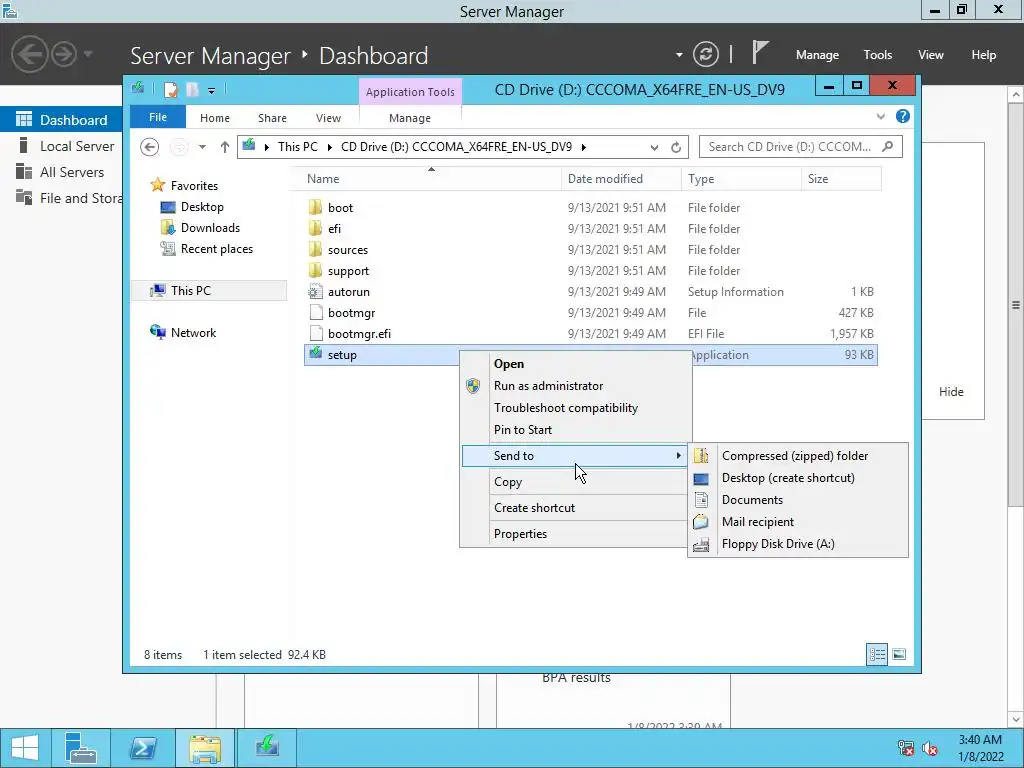Expand the Explorer ribbon chevron
The image size is (1024, 768).
tap(880, 116)
